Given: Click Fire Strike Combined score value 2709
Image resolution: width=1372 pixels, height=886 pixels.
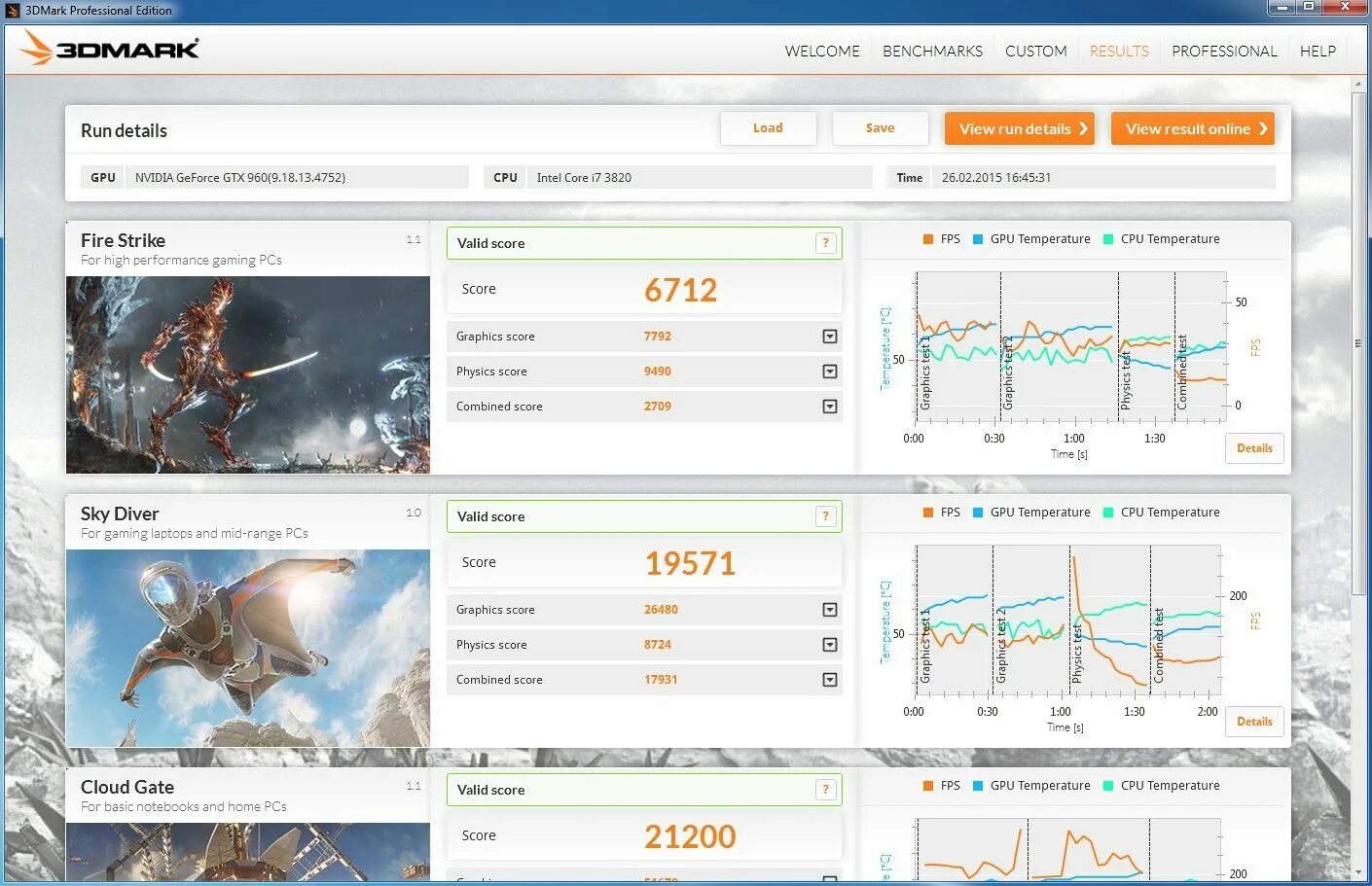Looking at the screenshot, I should point(658,407).
